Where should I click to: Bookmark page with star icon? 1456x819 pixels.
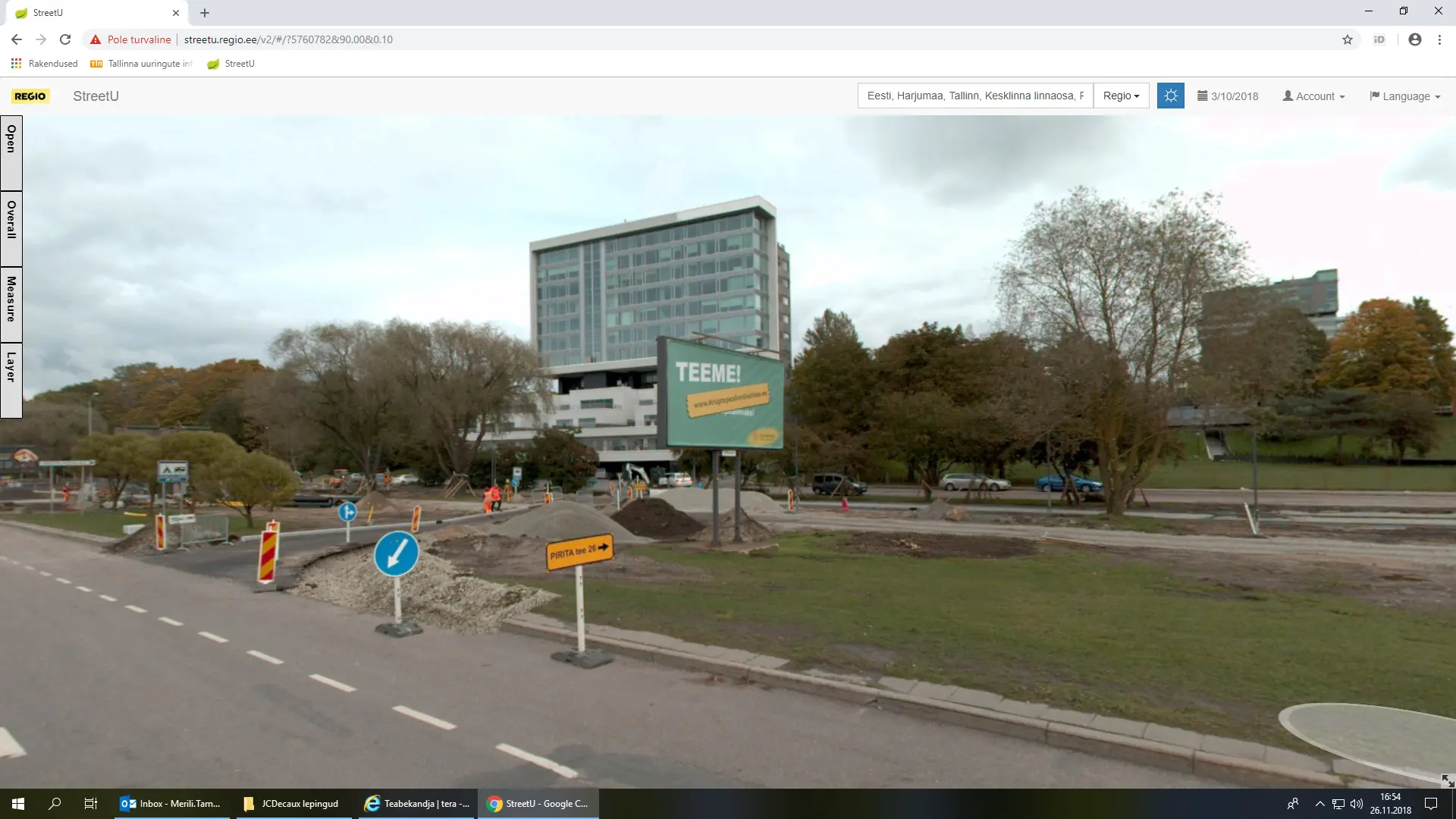coord(1347,39)
